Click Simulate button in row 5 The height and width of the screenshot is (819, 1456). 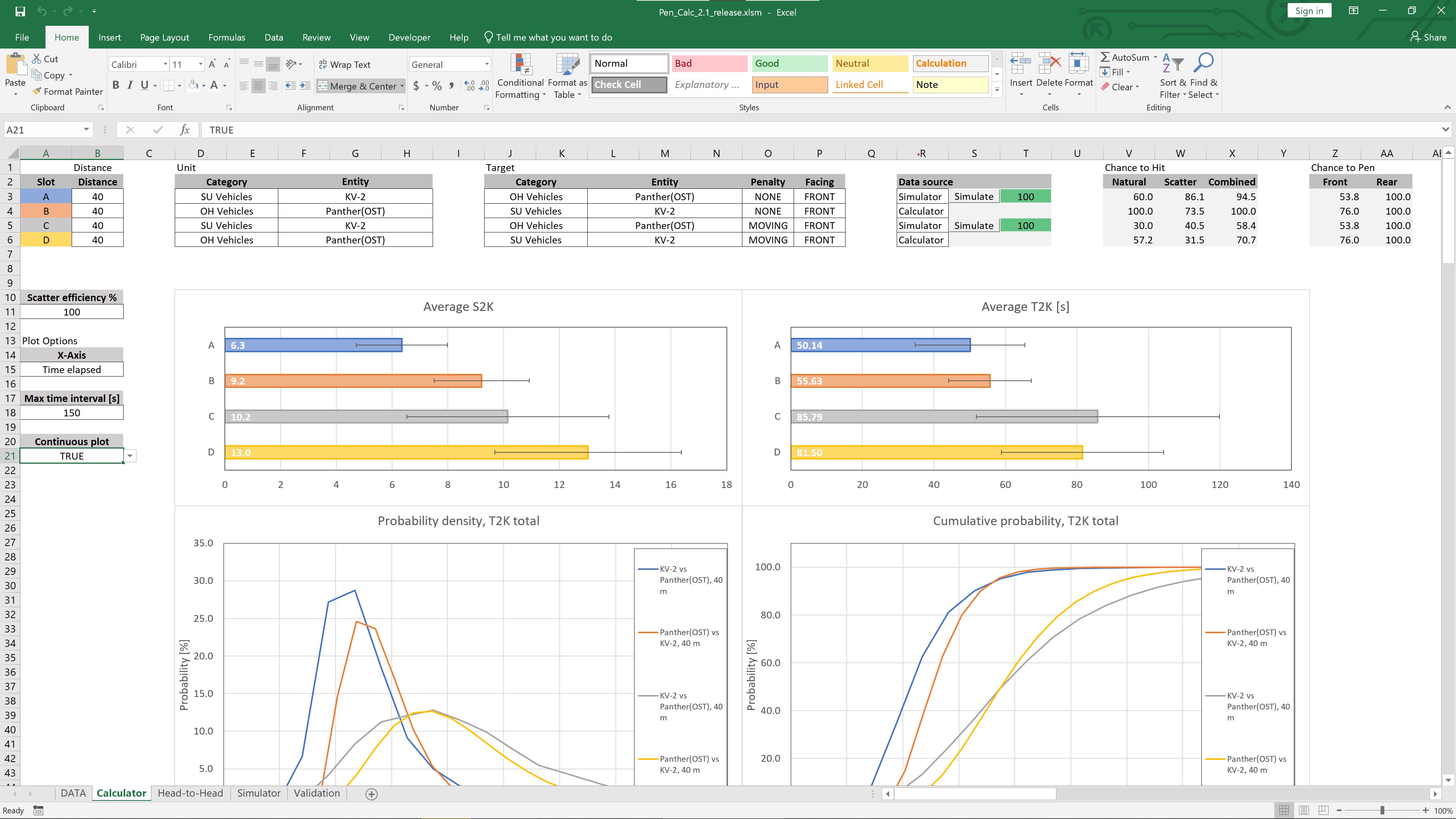point(974,225)
